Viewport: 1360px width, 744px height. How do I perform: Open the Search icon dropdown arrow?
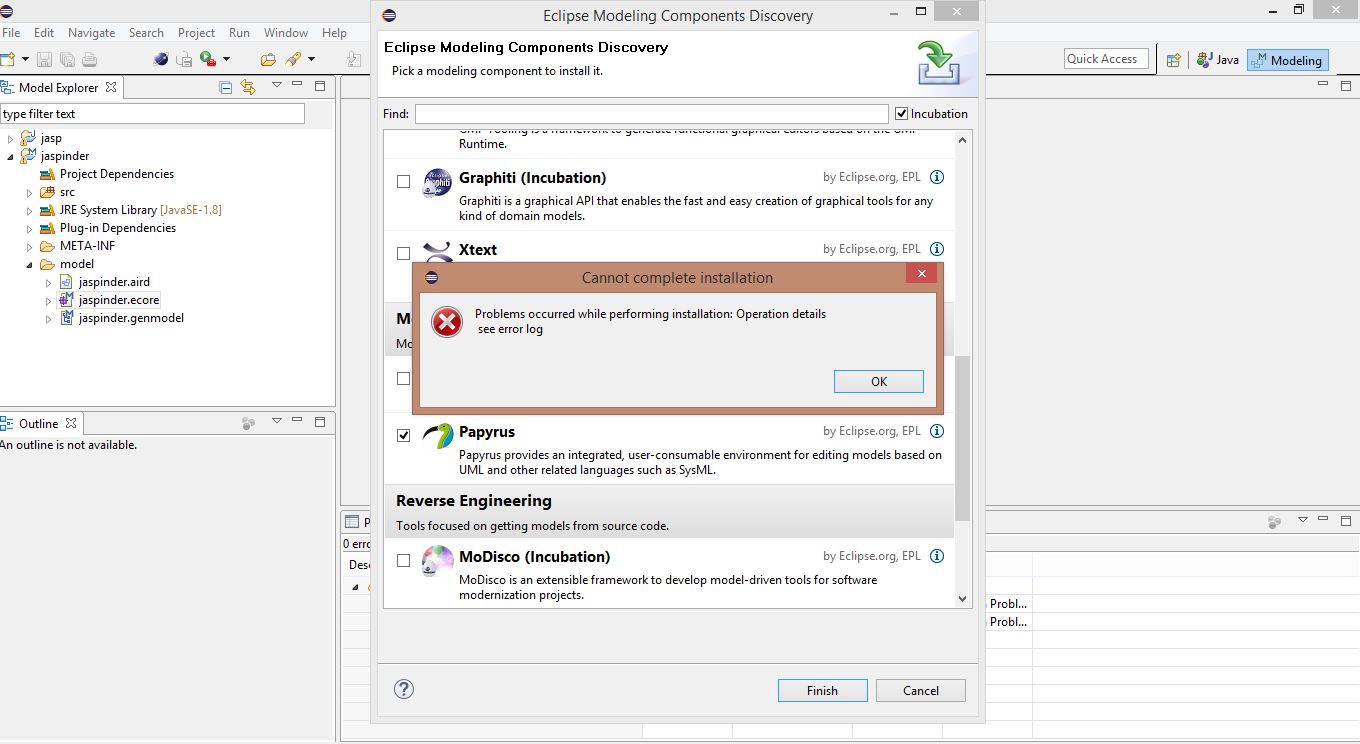point(311,60)
